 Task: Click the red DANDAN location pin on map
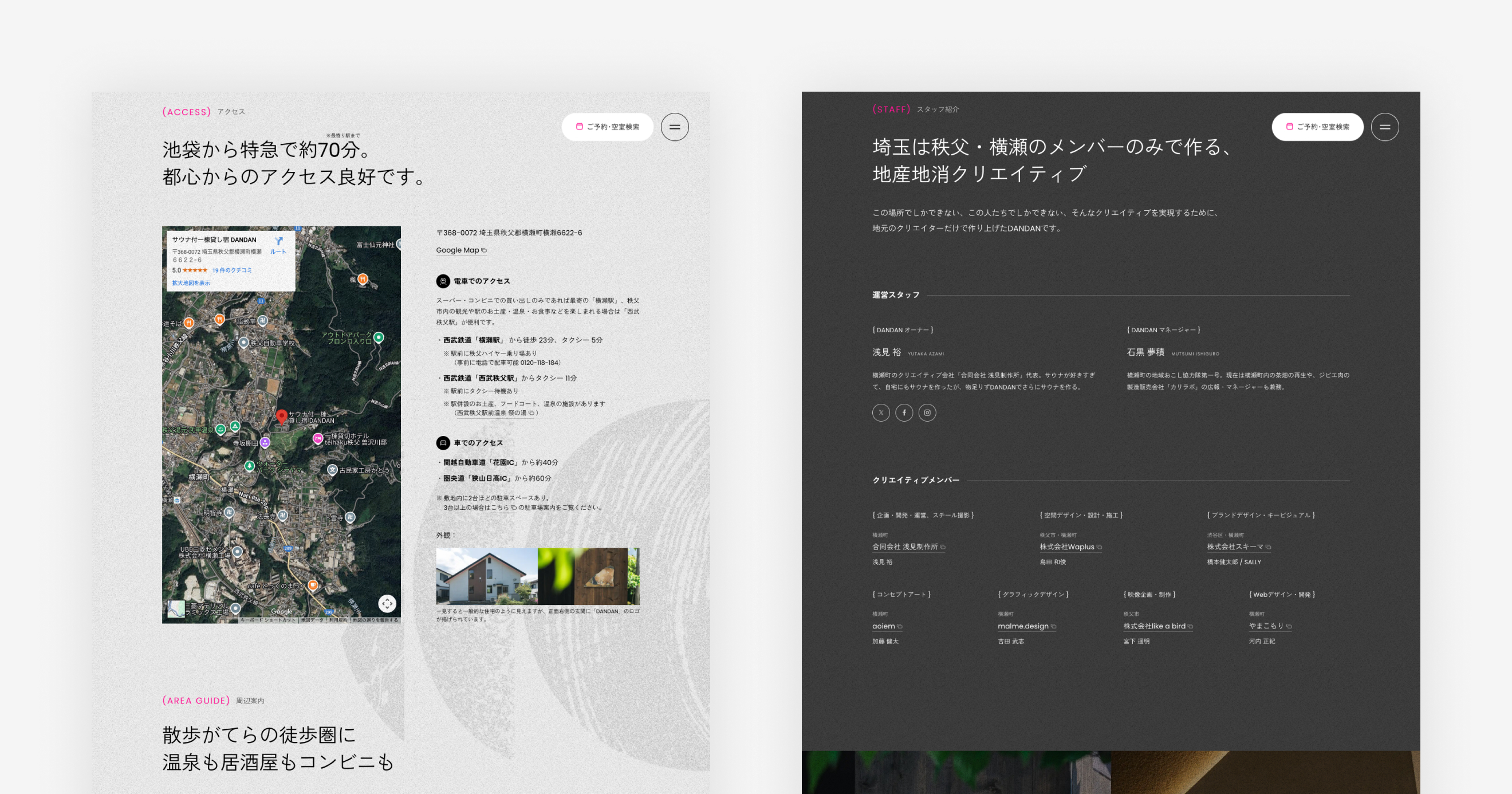click(x=282, y=416)
